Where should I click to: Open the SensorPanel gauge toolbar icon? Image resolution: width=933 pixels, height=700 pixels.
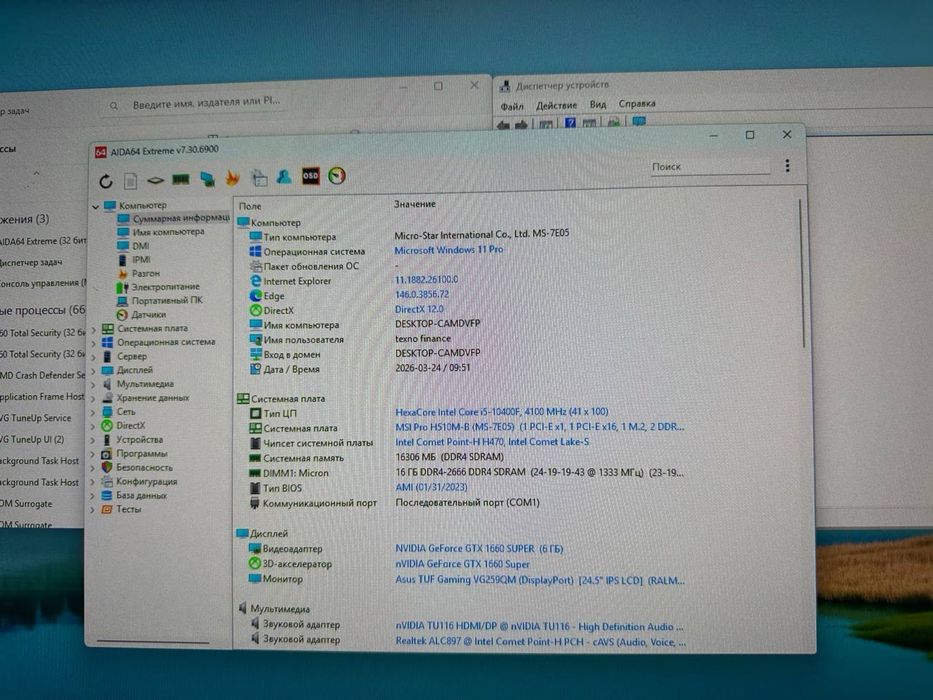[337, 176]
